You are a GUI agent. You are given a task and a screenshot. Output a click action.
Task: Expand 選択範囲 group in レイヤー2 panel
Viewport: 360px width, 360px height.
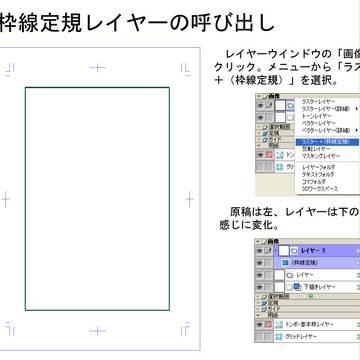[259, 296]
